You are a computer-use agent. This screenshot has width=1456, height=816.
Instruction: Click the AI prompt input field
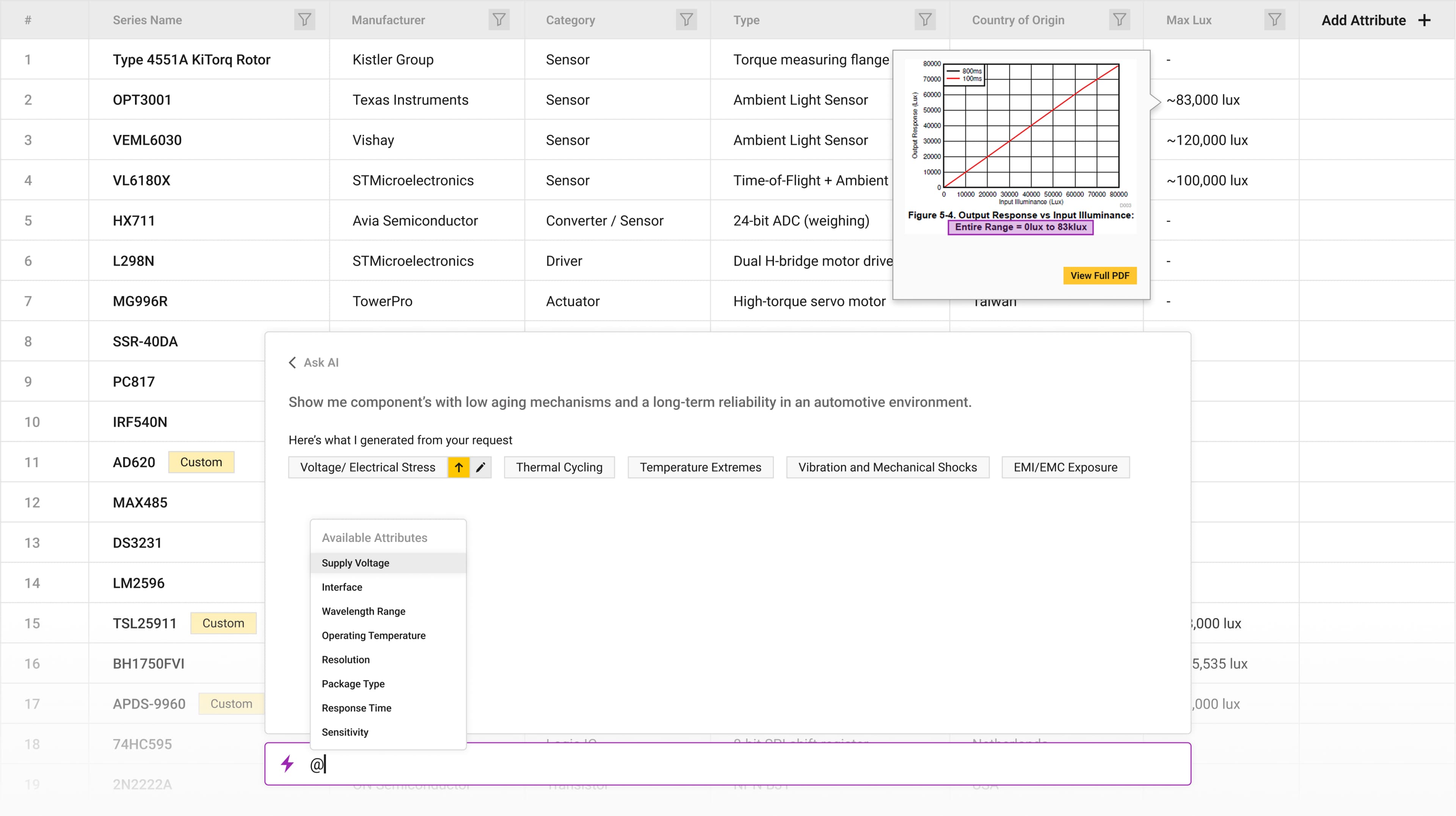click(x=735, y=764)
